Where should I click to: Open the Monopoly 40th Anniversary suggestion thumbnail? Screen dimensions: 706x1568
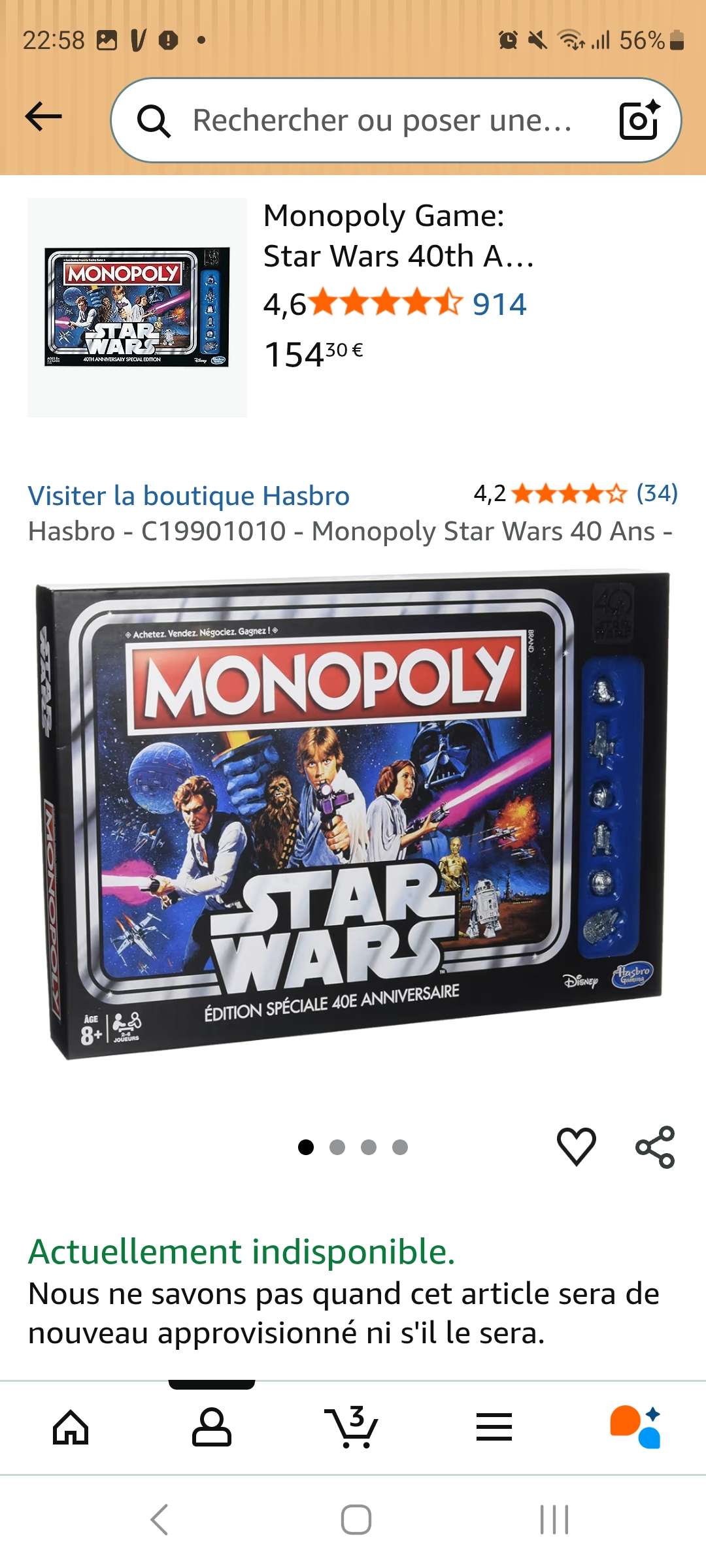click(137, 307)
